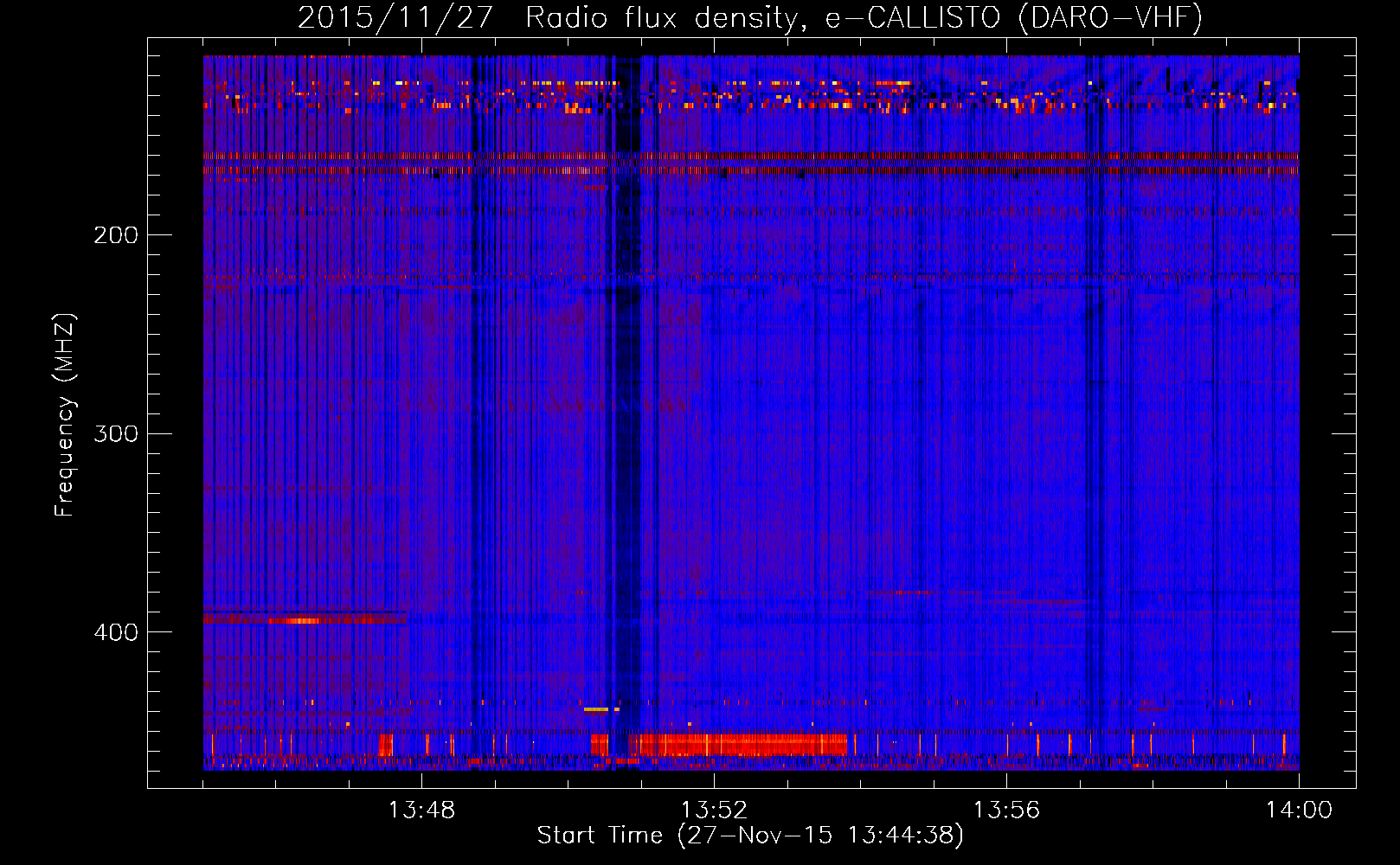This screenshot has height=865, width=1400.
Task: Click the 13:56 time tick label
Action: point(1006,811)
